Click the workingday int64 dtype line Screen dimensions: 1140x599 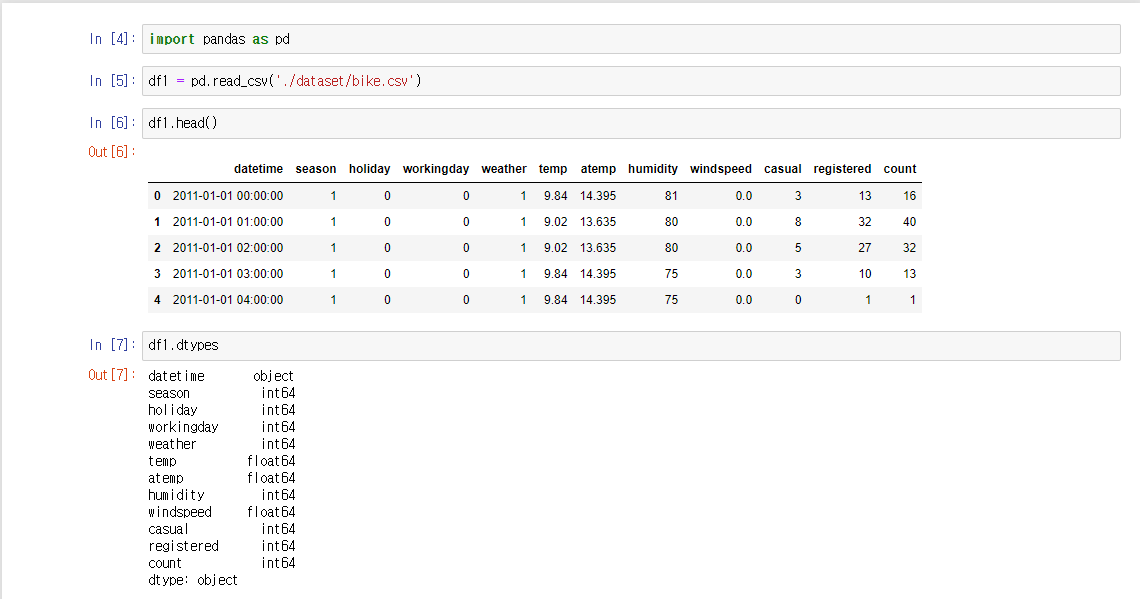(x=221, y=427)
